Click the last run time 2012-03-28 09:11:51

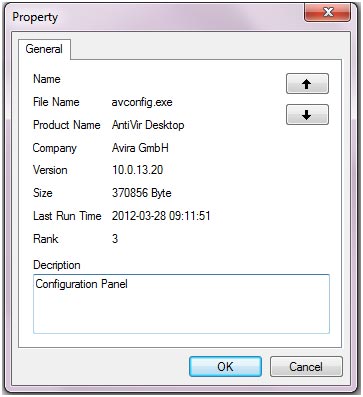[x=161, y=216]
